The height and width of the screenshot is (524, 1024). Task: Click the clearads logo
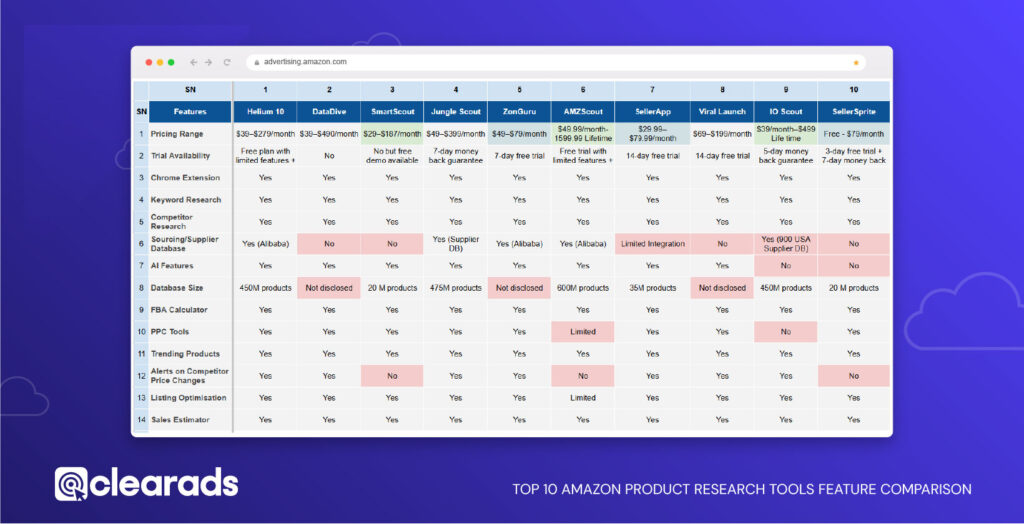coord(146,483)
